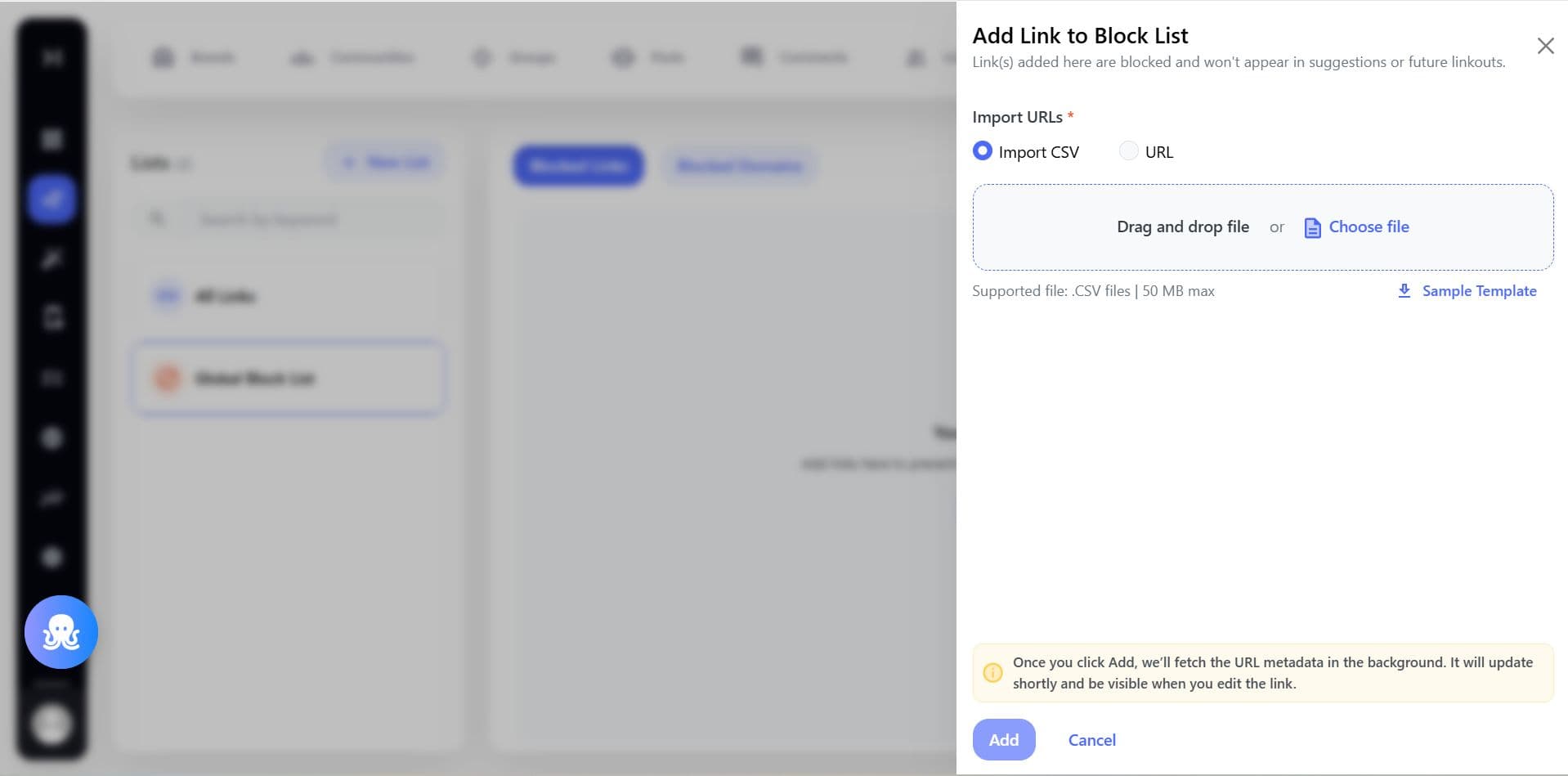
Task: Open the Choose file link
Action: [1369, 227]
